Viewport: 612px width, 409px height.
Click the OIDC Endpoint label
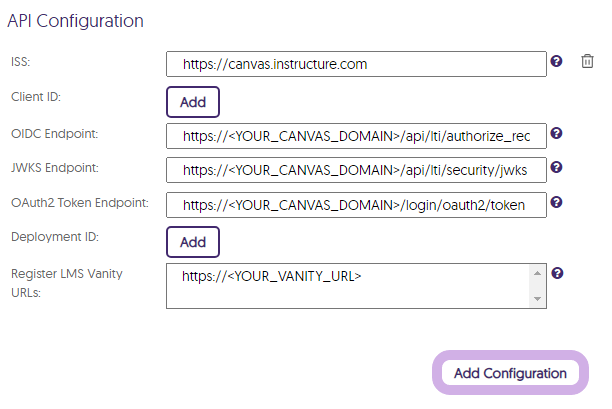(55, 134)
